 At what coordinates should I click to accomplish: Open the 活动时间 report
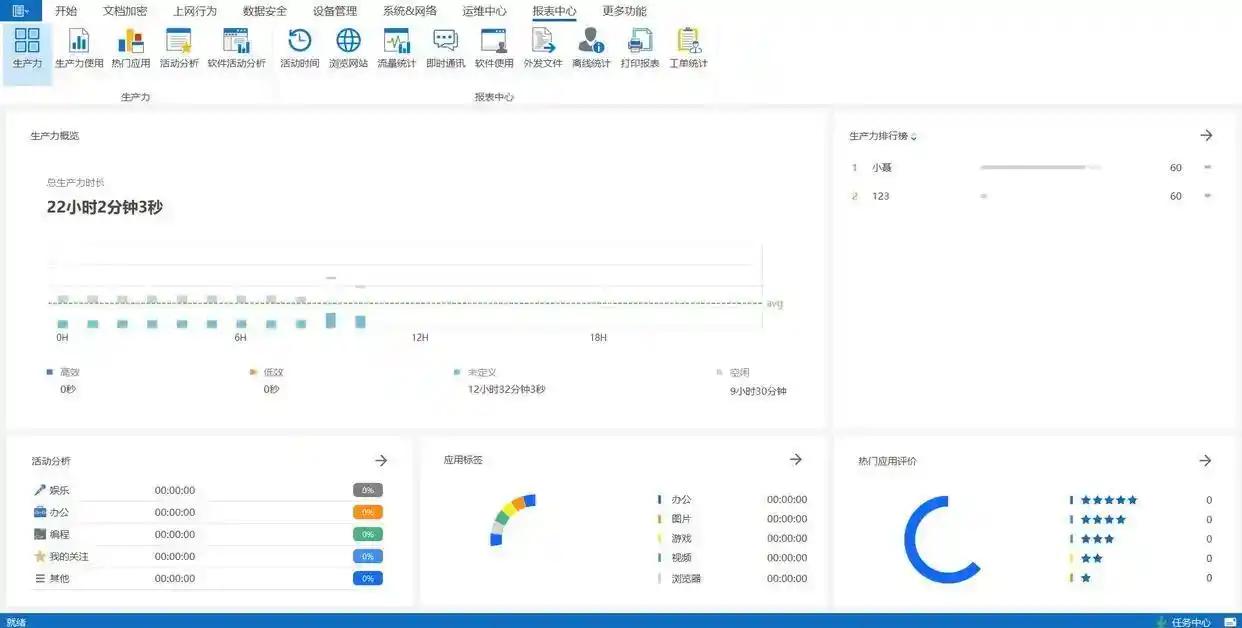coord(300,48)
